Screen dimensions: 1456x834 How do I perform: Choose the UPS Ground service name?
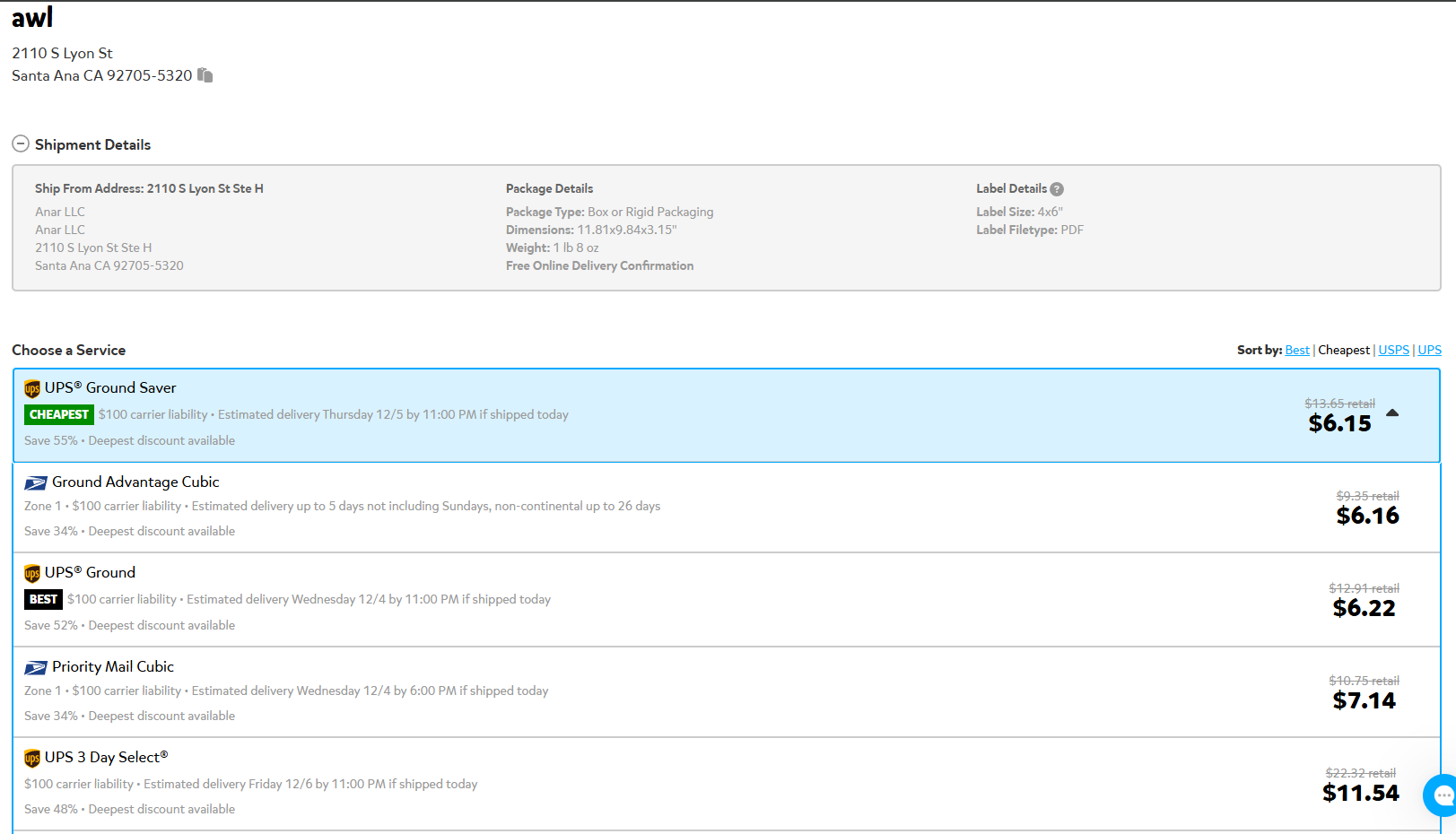(90, 572)
